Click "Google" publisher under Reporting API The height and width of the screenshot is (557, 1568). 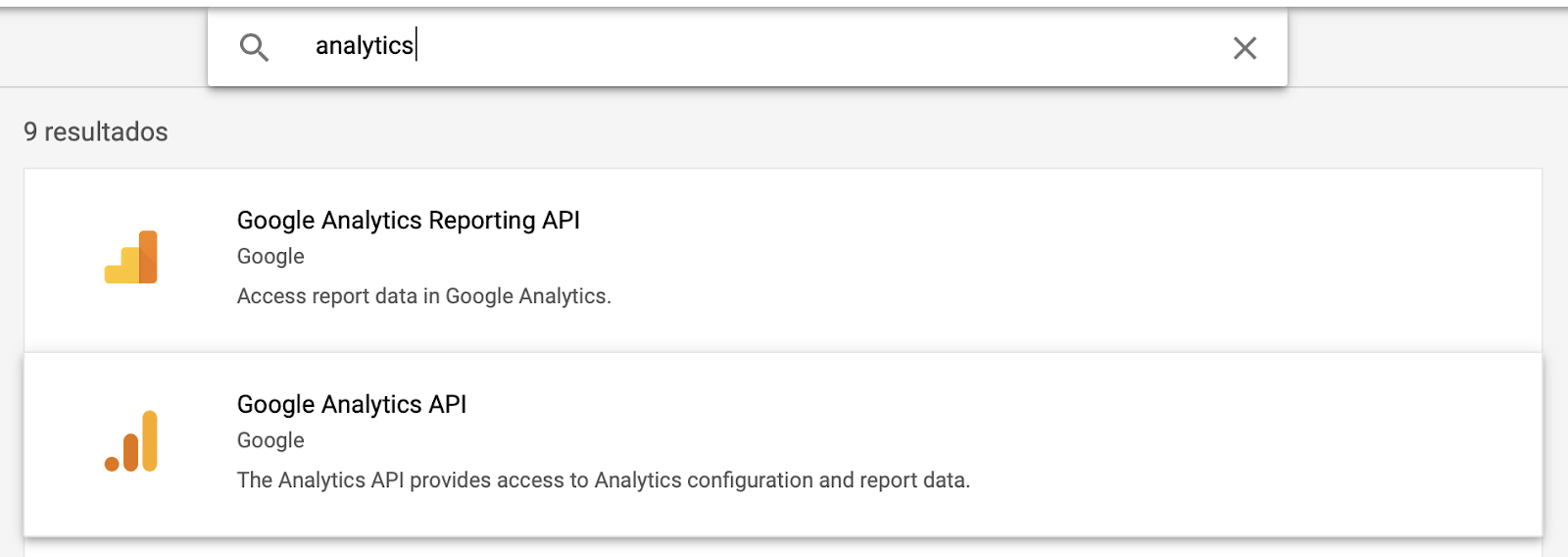pos(270,257)
